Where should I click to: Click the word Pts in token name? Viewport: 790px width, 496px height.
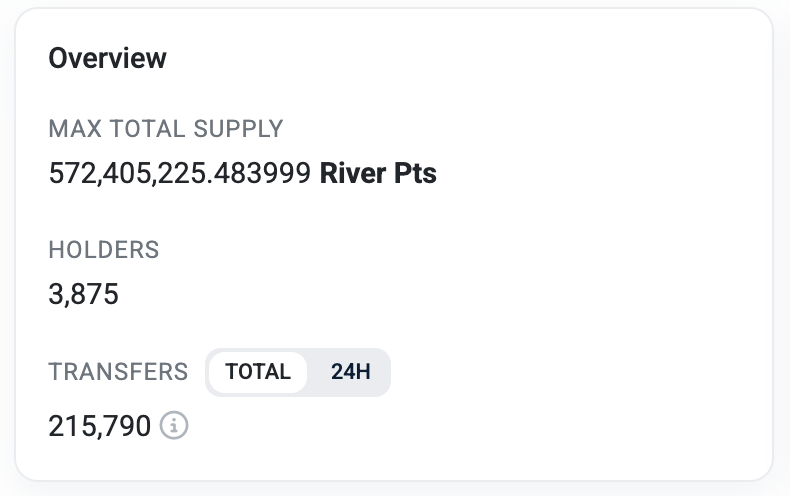[415, 174]
